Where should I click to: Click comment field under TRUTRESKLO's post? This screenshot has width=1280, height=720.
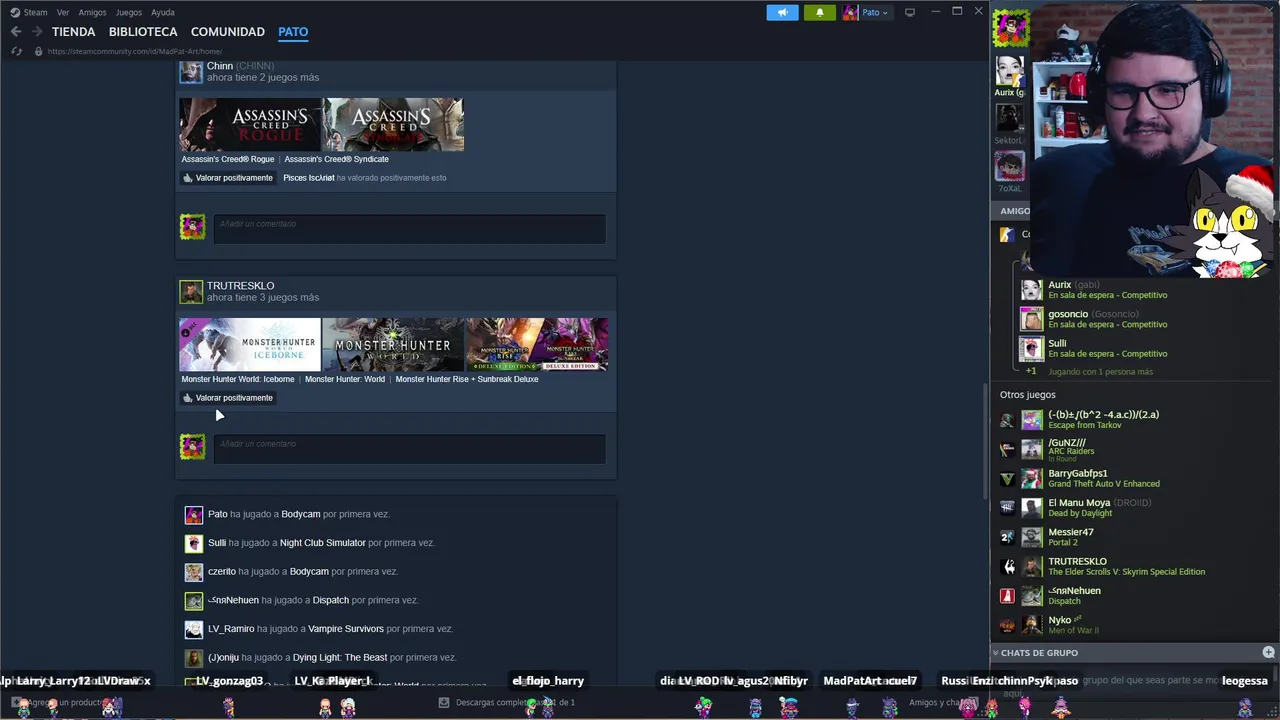pyautogui.click(x=409, y=448)
